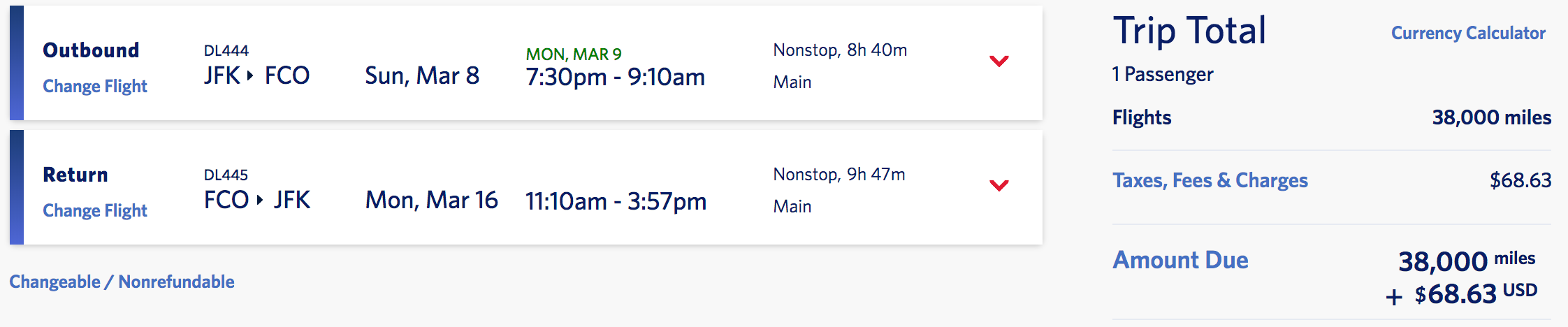The image size is (1568, 327).
Task: Click the Nonstop, 9h 47m return duration
Action: pyautogui.click(x=839, y=174)
